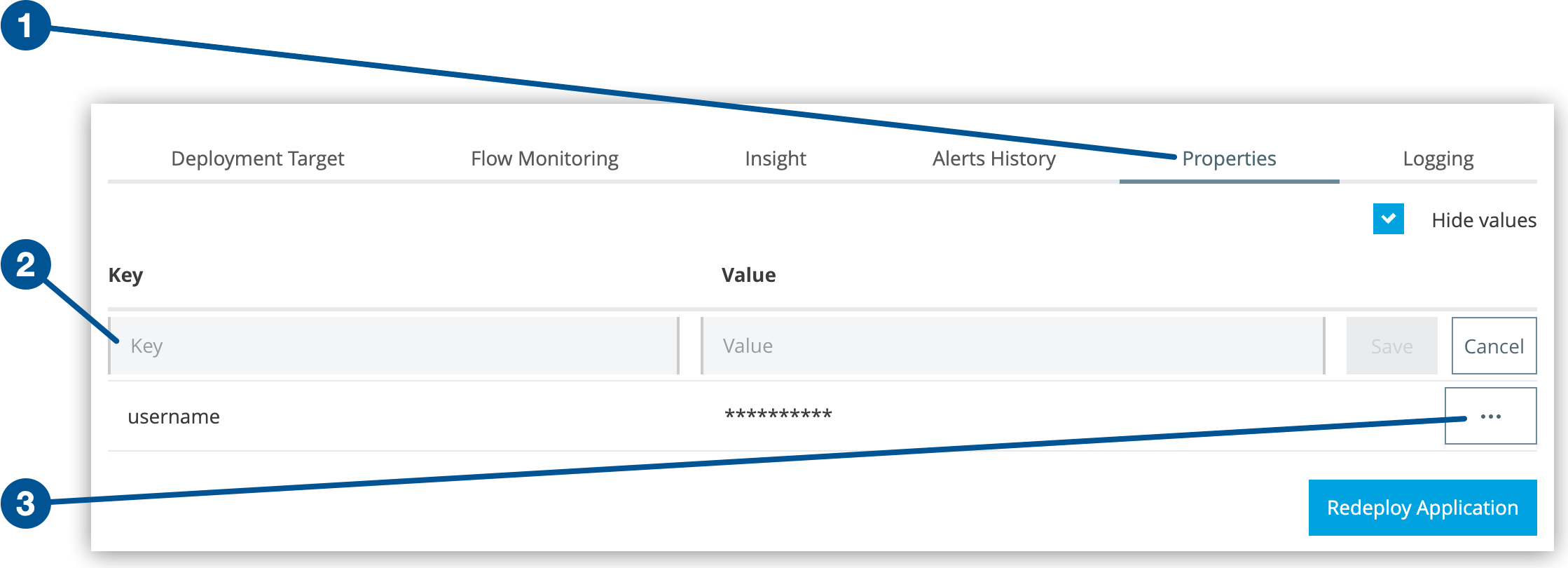Click the disabled Save button
Image resolution: width=1568 pixels, height=568 pixels.
click(1391, 345)
